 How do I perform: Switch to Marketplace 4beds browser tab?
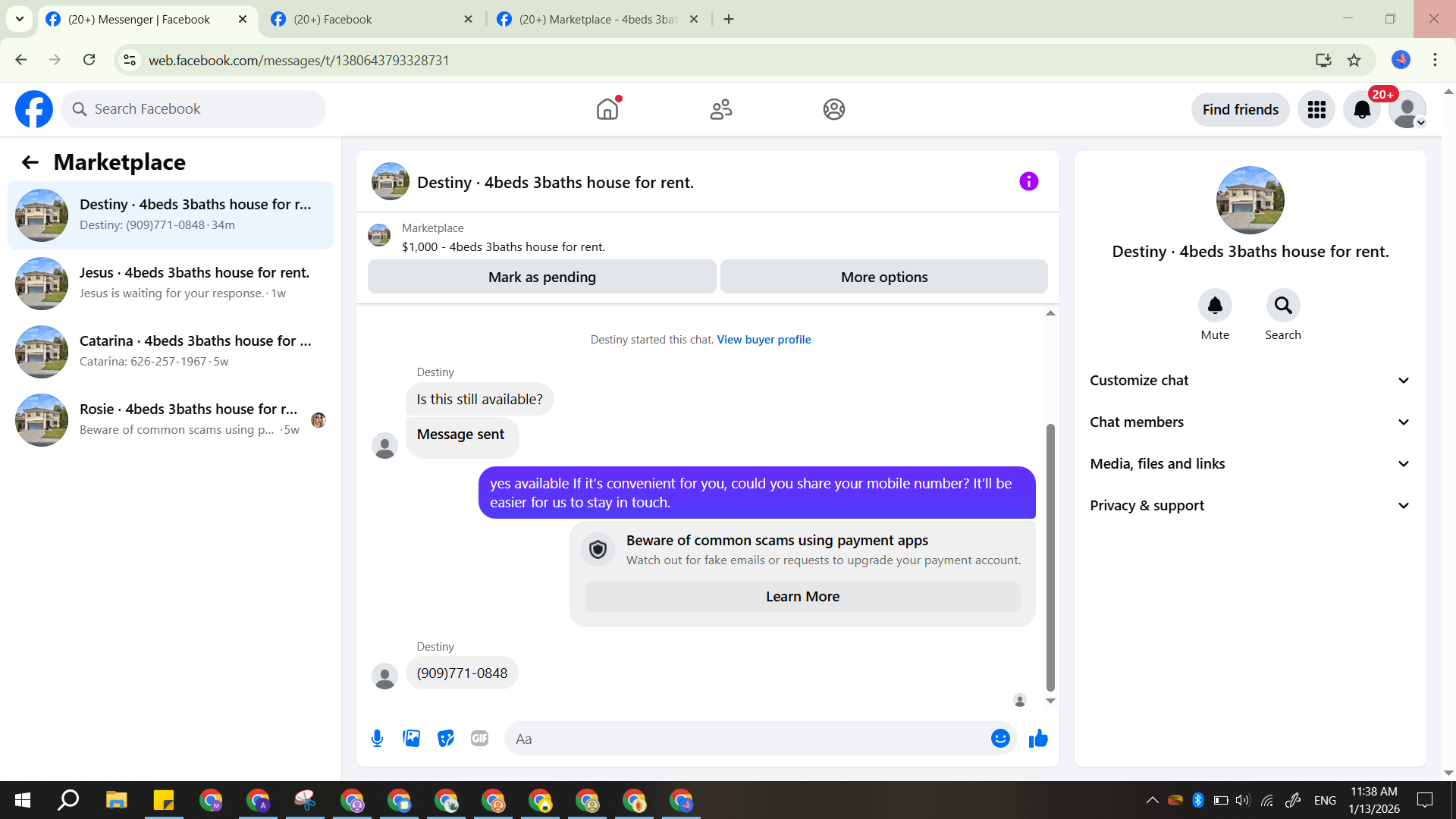coord(597,19)
